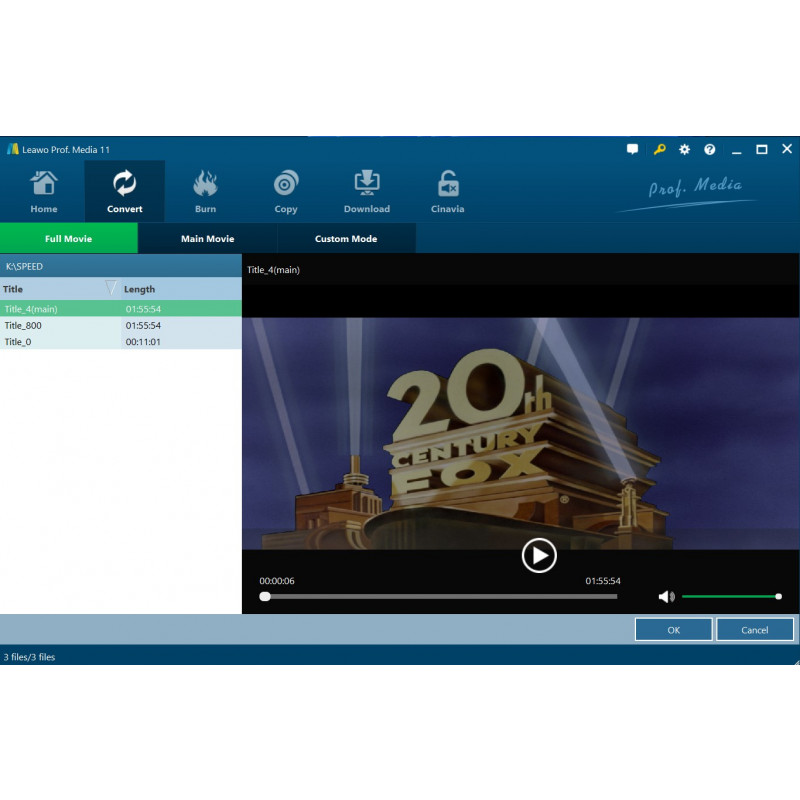This screenshot has height=800, width=800.
Task: Click the 01:55:54 length of Title_800
Action: click(x=143, y=326)
